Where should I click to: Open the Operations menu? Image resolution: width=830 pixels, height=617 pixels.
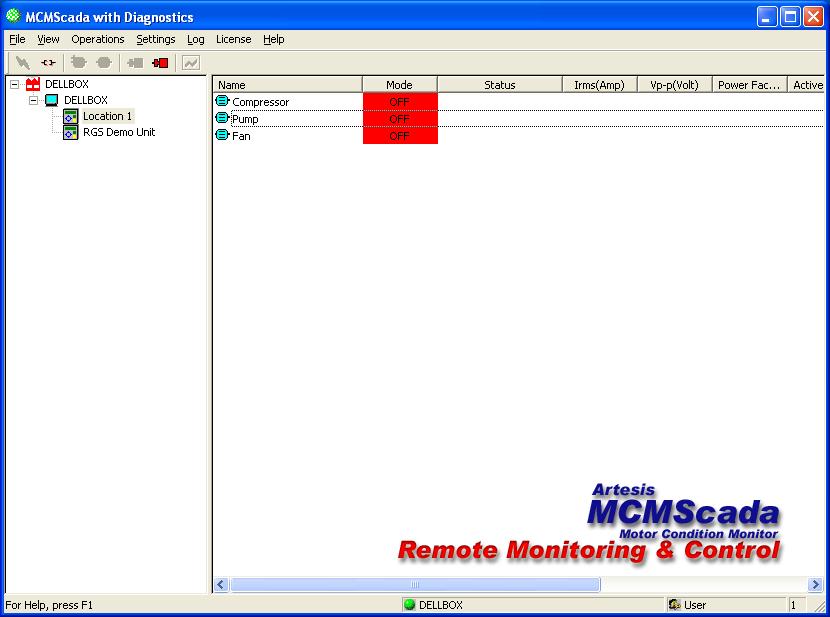click(97, 39)
